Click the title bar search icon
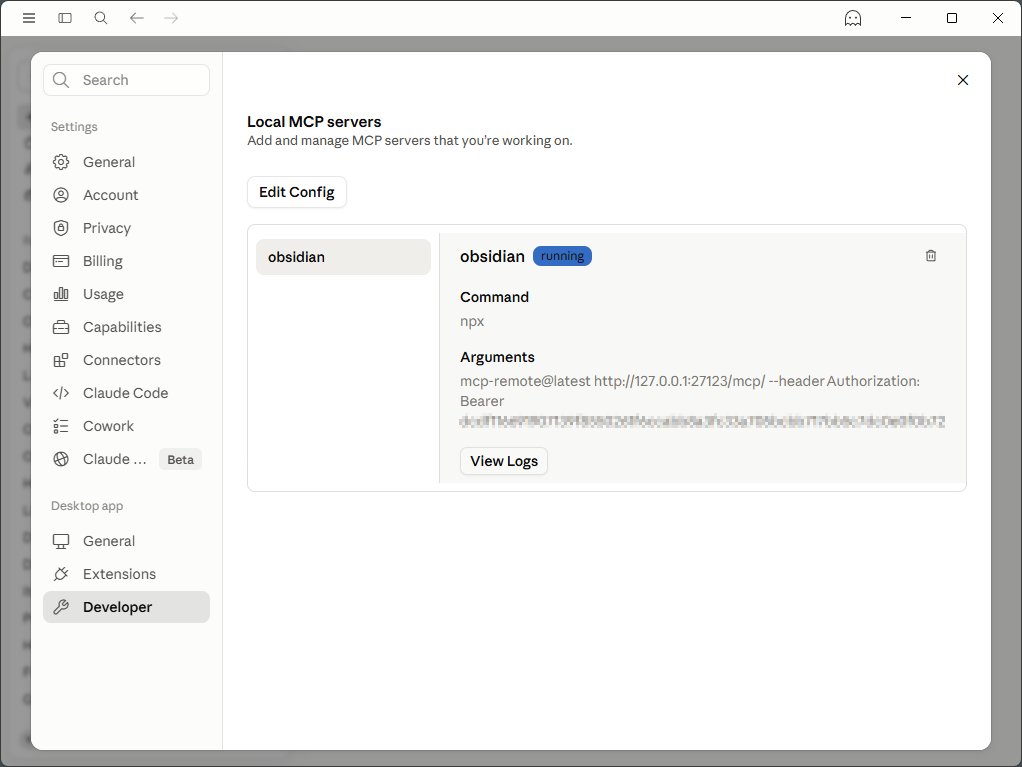Screen dimensions: 1022x767 (x=100, y=18)
